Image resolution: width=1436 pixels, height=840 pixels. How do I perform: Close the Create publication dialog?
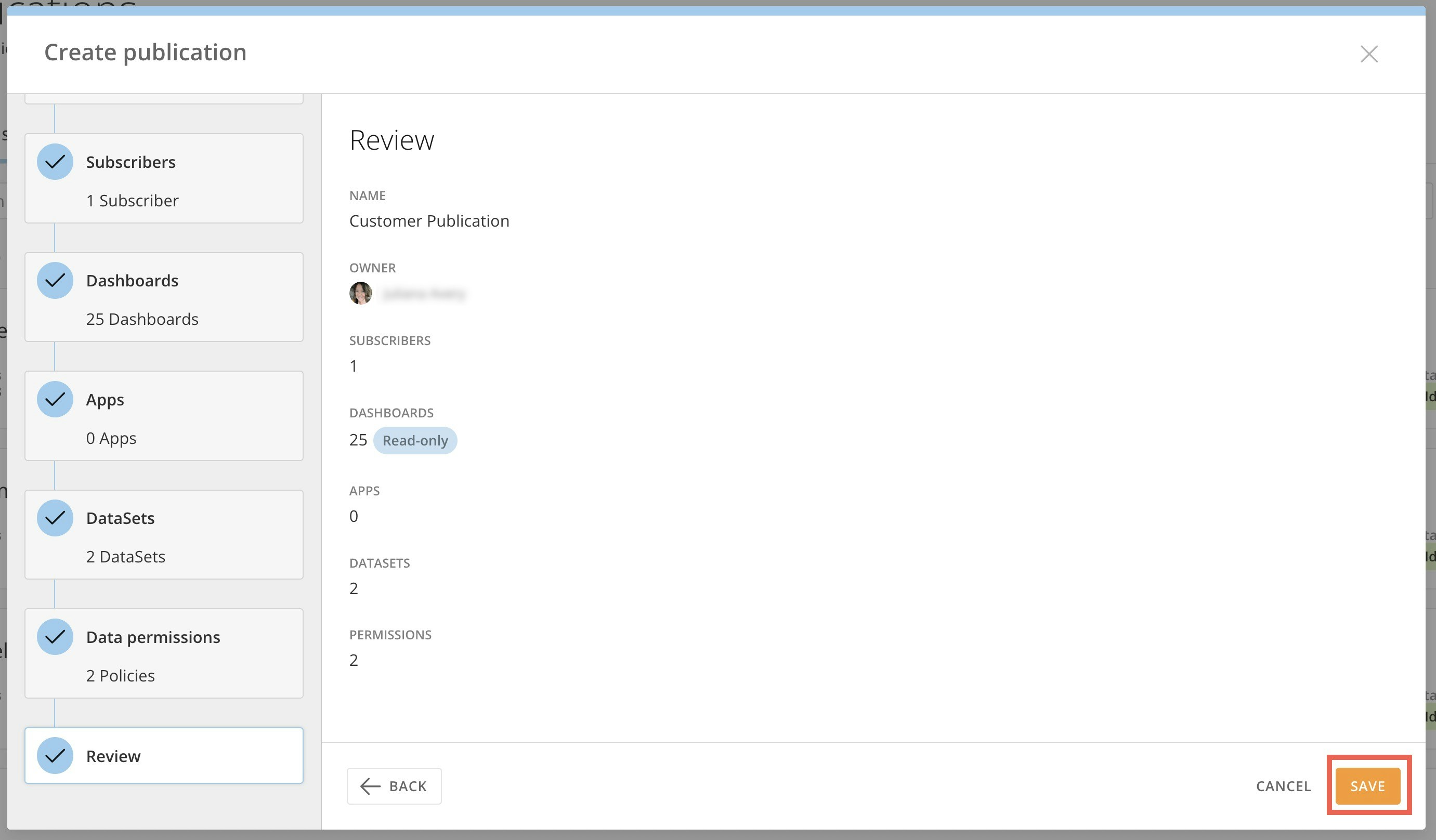(x=1369, y=54)
